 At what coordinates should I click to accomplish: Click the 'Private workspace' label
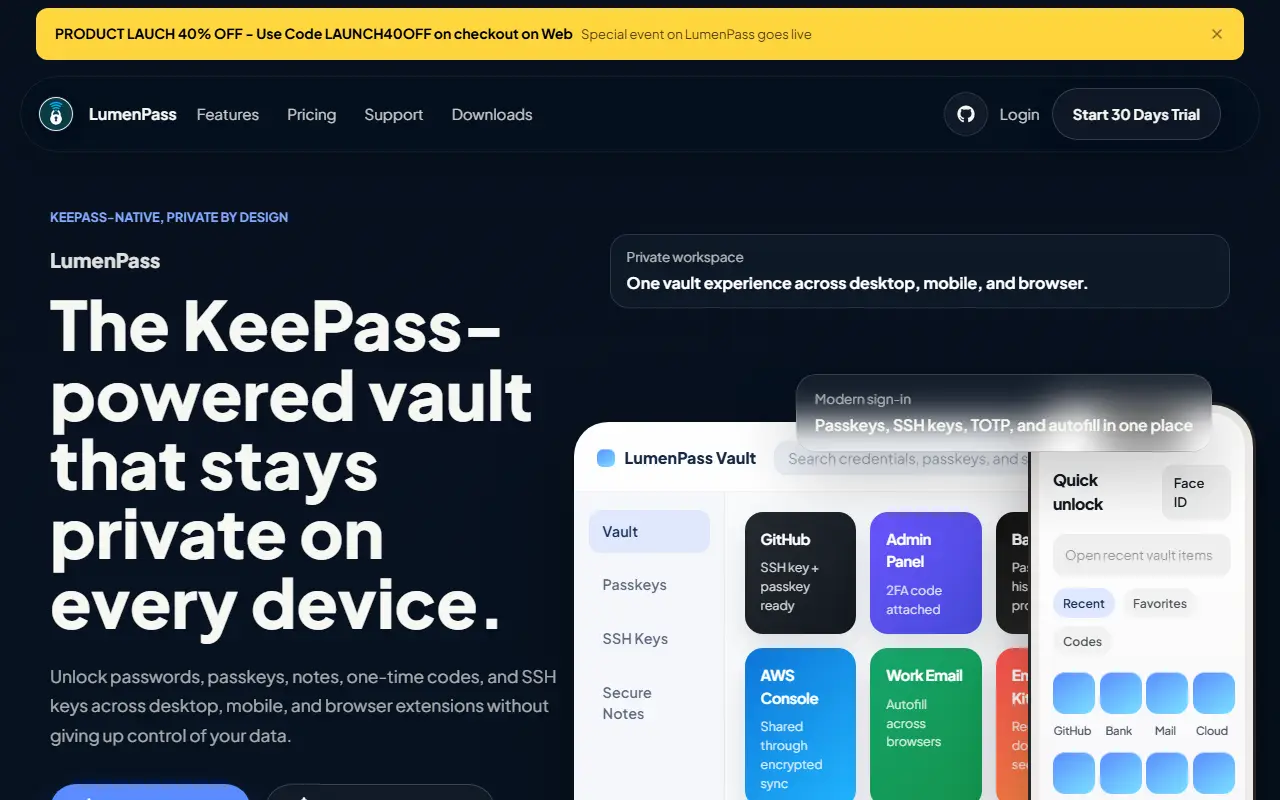point(685,257)
